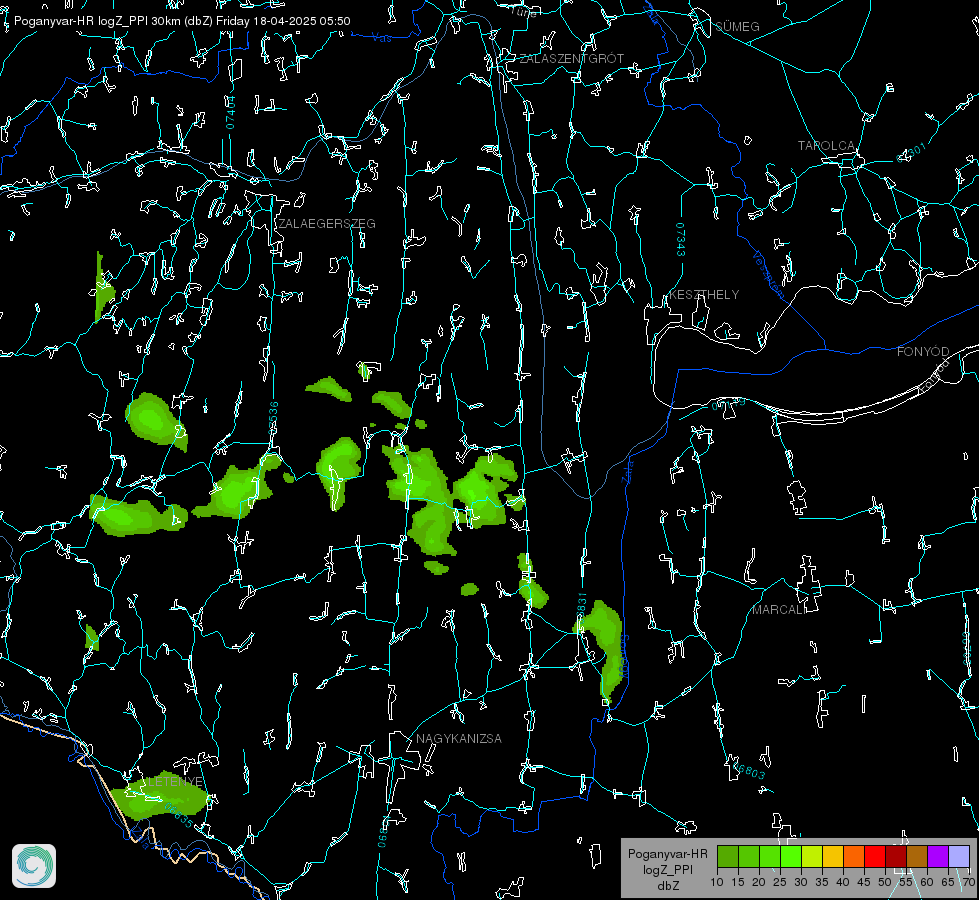Click the radar title text with timestamp
The image size is (979, 900).
point(182,21)
